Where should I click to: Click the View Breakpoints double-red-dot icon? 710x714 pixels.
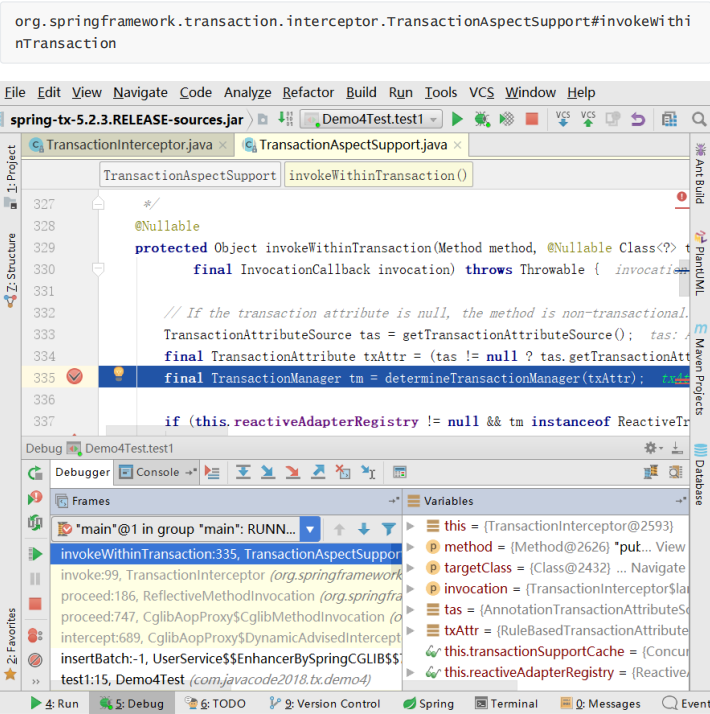coord(36,635)
